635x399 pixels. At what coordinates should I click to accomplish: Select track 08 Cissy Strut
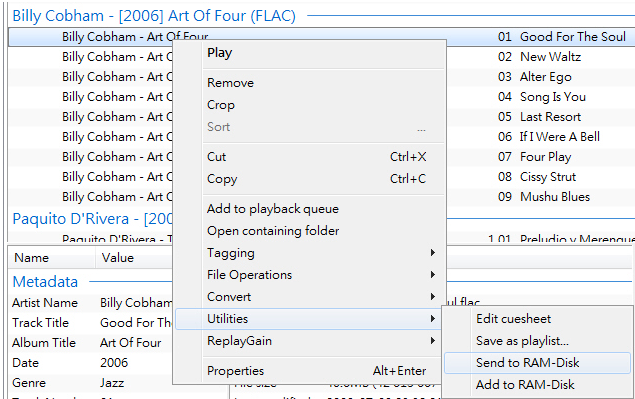[537, 177]
